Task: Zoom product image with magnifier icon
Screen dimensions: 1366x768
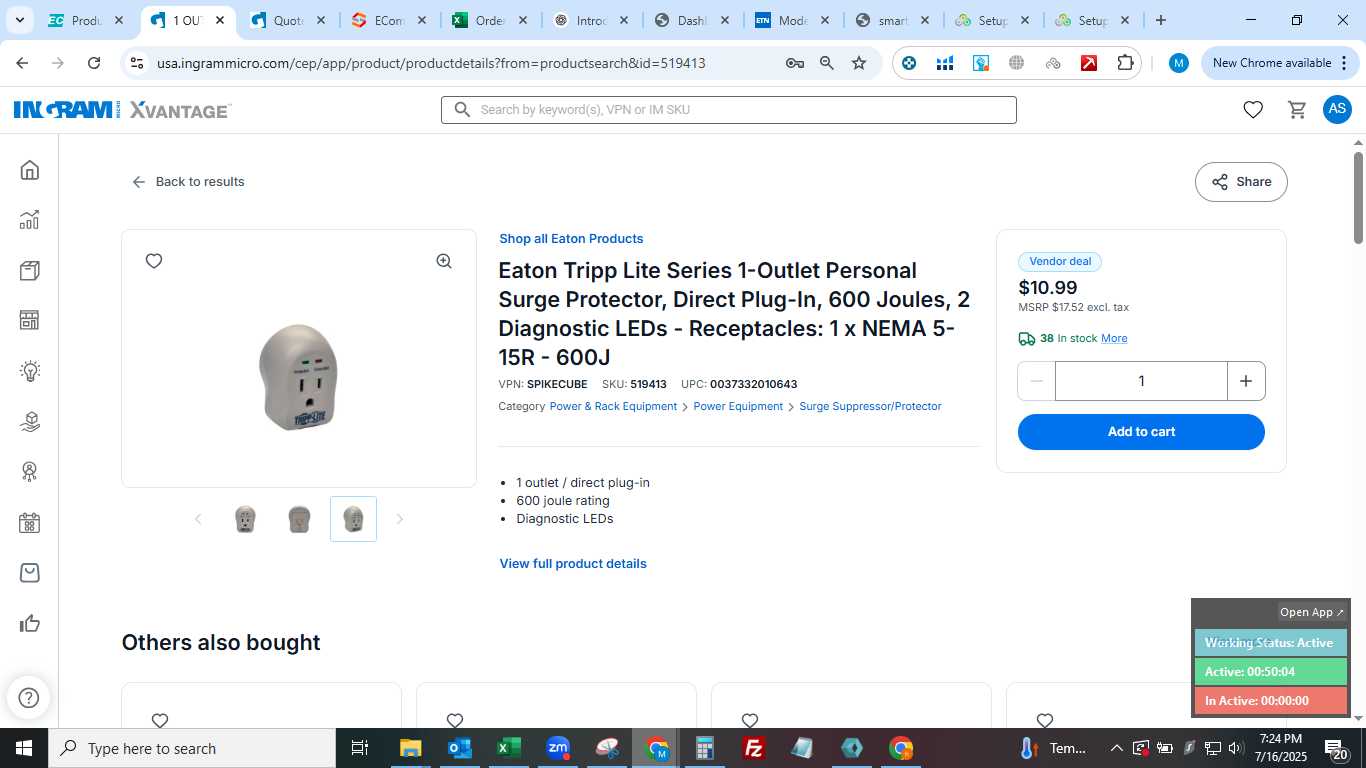Action: (444, 261)
